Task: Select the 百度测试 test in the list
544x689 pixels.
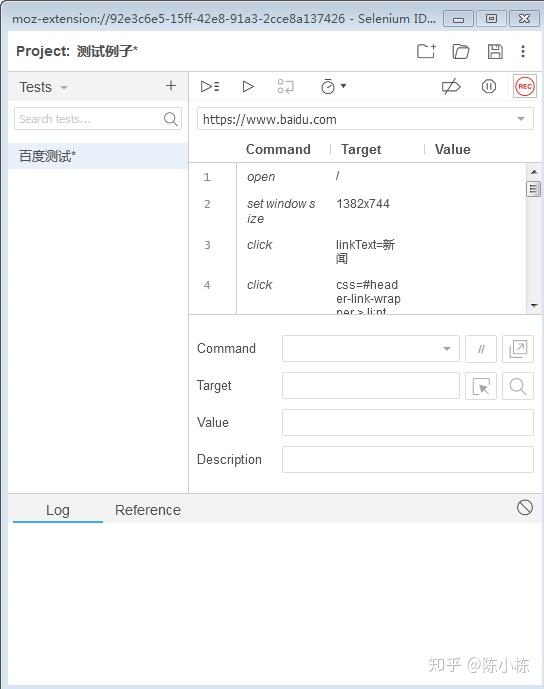Action: point(98,156)
